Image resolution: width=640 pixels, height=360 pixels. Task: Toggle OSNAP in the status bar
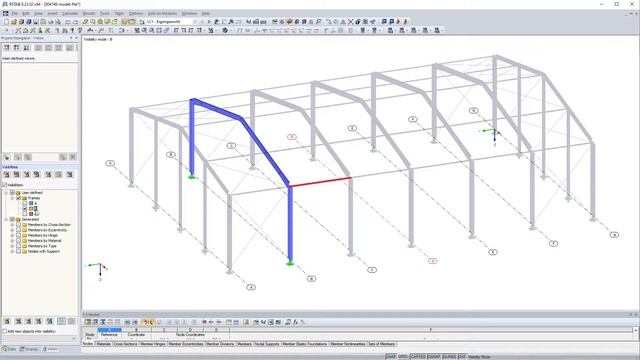point(434,357)
